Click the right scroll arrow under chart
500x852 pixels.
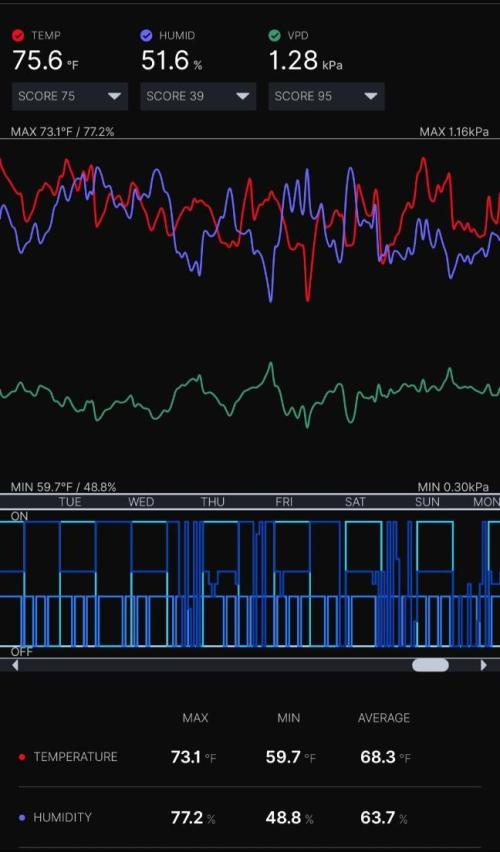pyautogui.click(x=483, y=665)
